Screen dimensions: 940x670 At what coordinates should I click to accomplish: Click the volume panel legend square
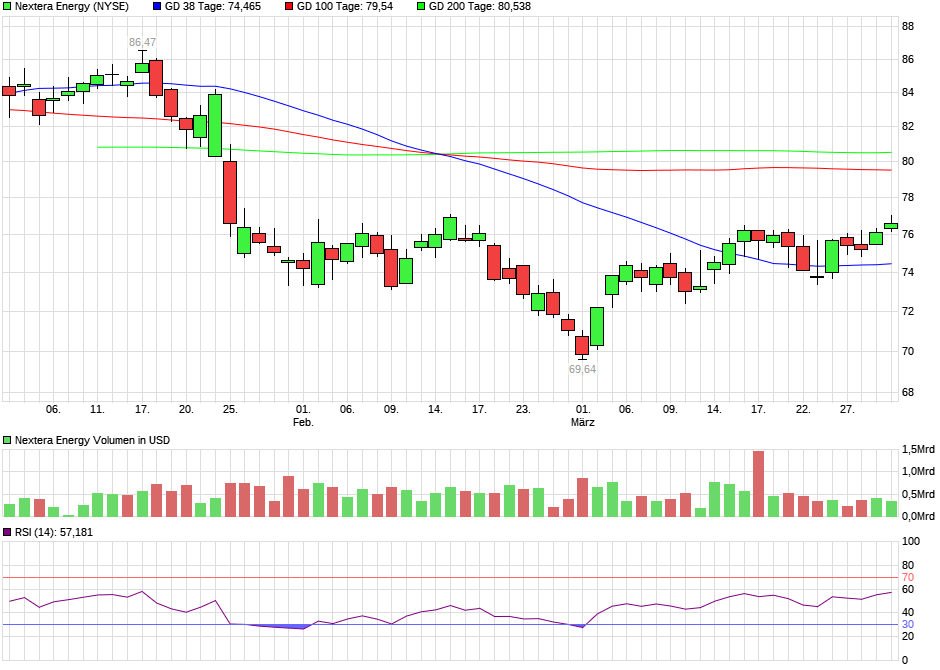click(8, 439)
